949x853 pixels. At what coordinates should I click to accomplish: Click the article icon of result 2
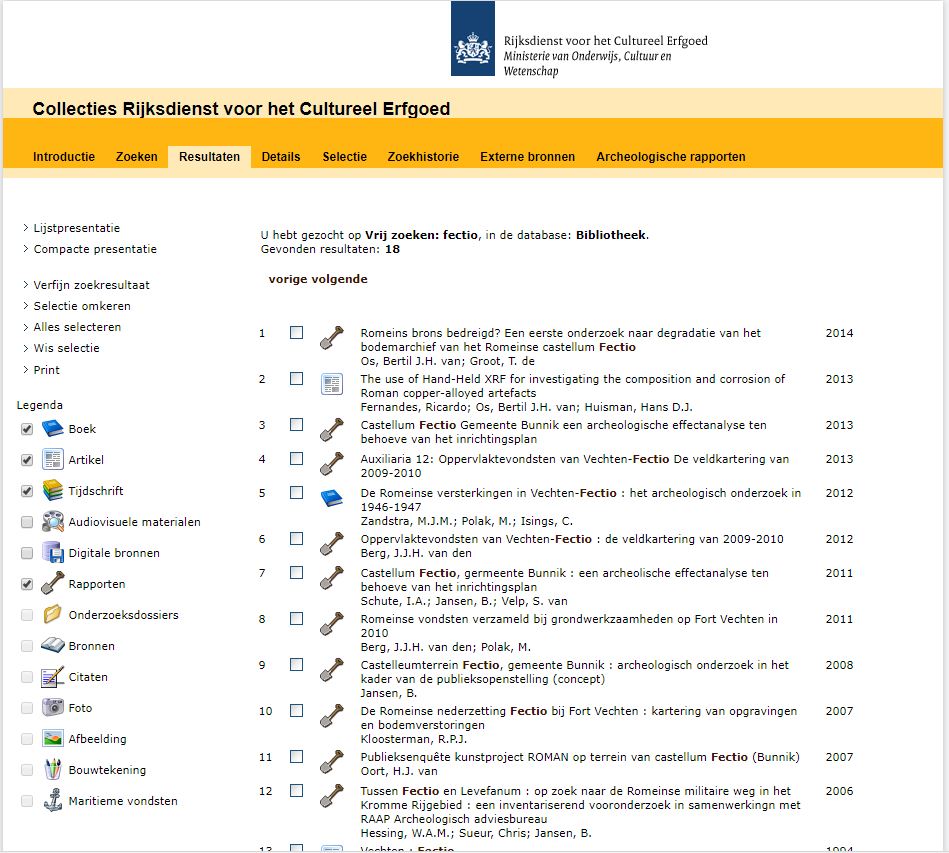point(331,384)
